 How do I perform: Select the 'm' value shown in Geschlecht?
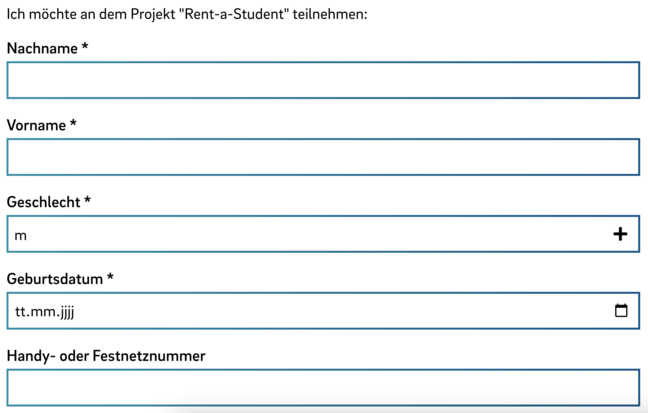click(21, 236)
